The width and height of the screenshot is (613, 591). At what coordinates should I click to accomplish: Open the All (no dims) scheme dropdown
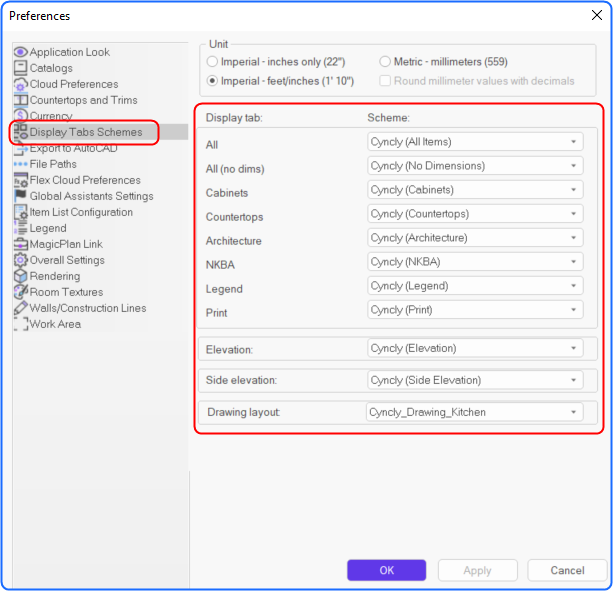475,166
